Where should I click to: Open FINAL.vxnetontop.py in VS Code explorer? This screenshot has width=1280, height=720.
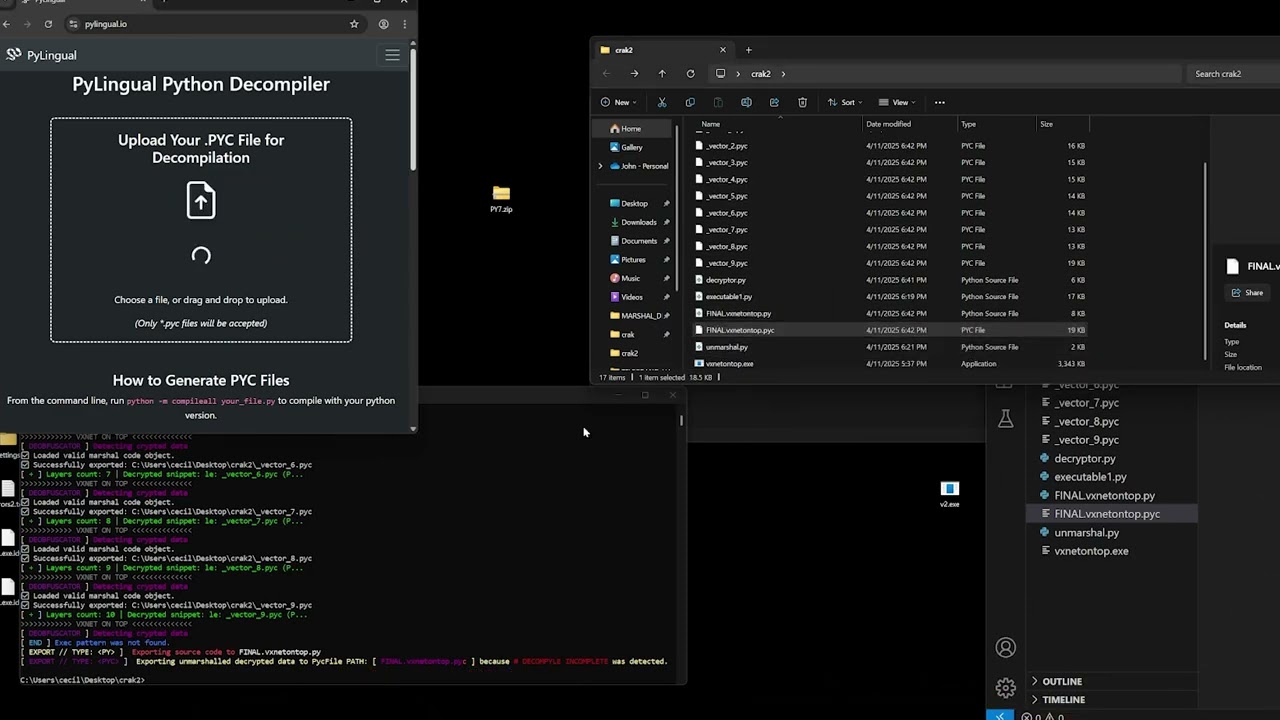click(1104, 496)
